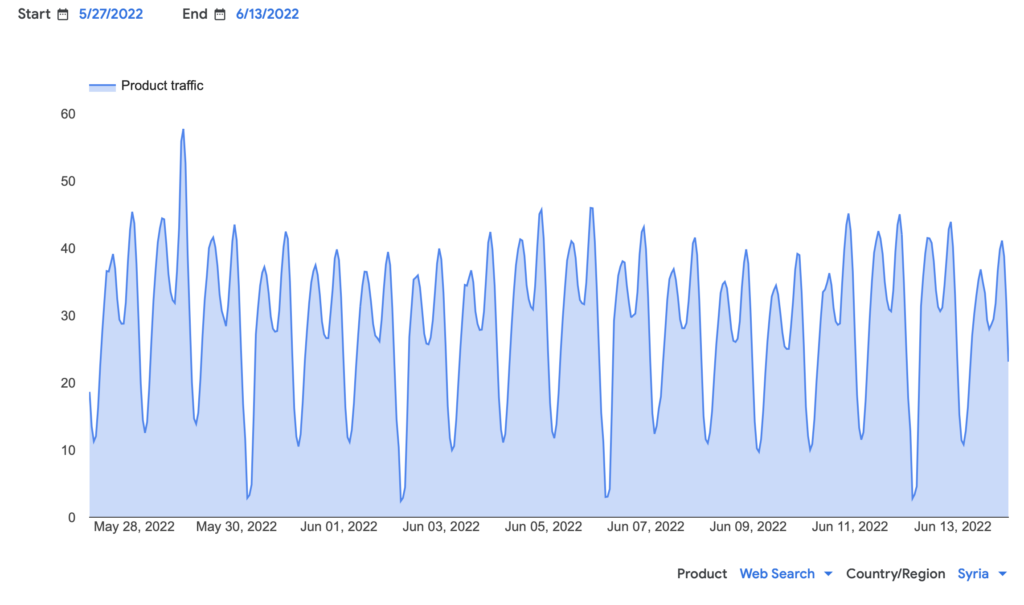Click the Jun 05, 2022 axis label
The width and height of the screenshot is (1024, 605).
(544, 527)
